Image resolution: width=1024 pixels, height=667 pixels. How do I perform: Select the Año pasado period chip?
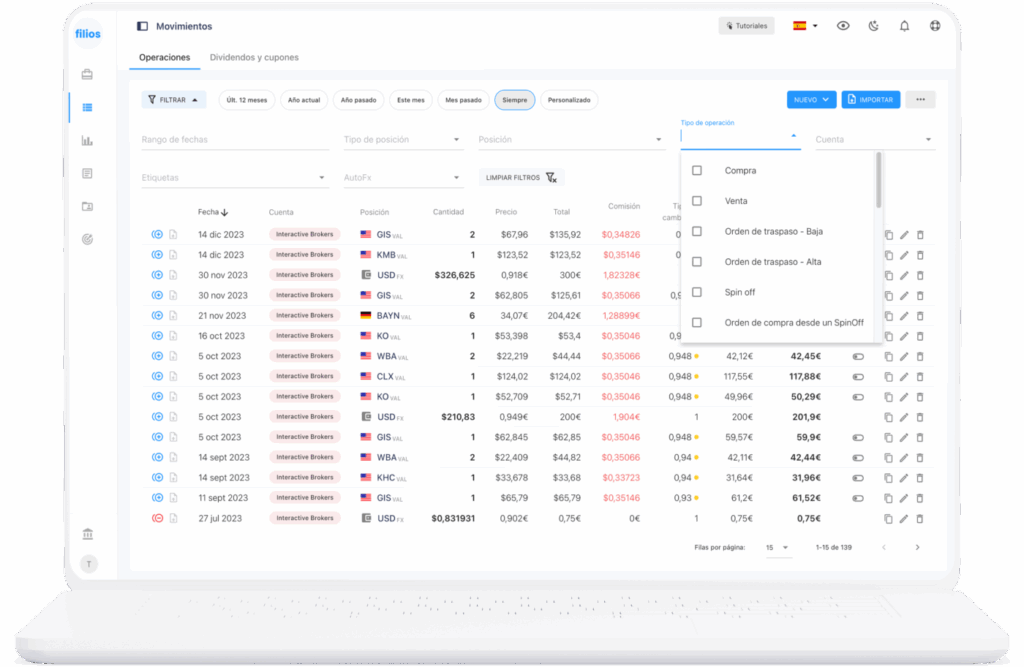(x=358, y=100)
